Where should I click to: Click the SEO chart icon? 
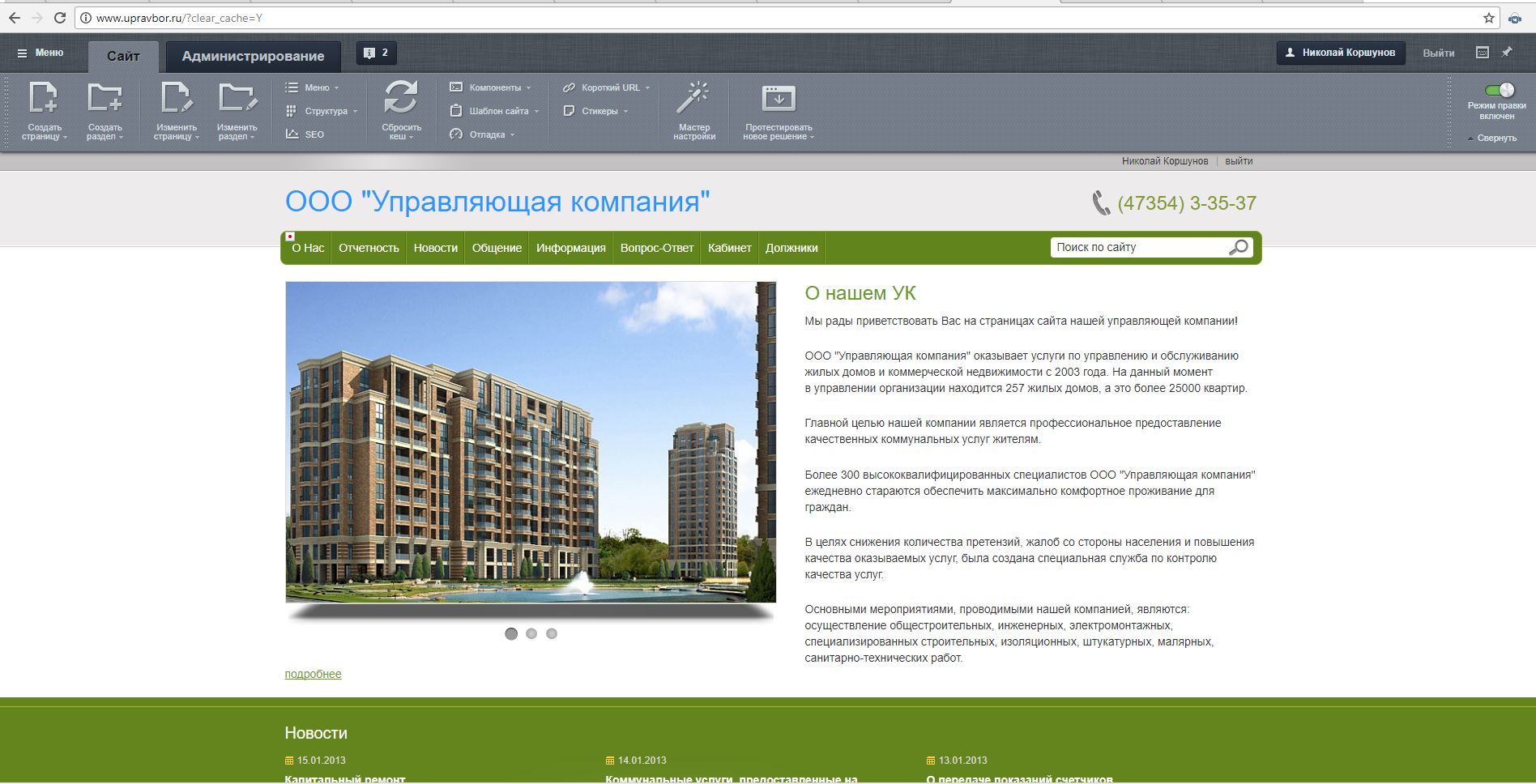[292, 134]
